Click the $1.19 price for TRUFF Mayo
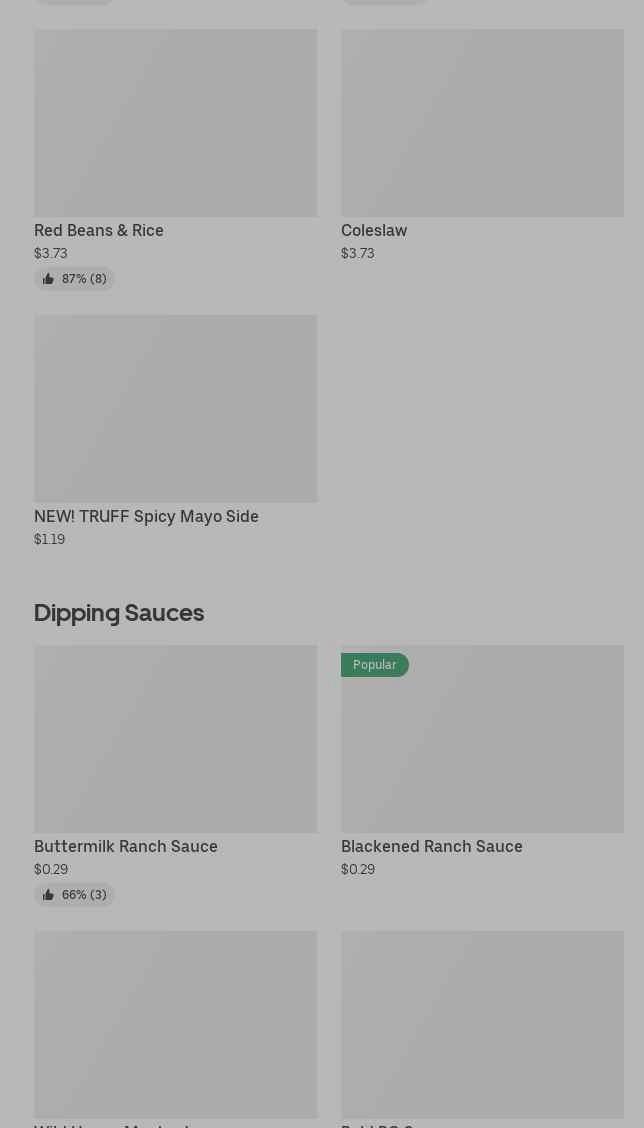The width and height of the screenshot is (644, 1128). (x=49, y=539)
